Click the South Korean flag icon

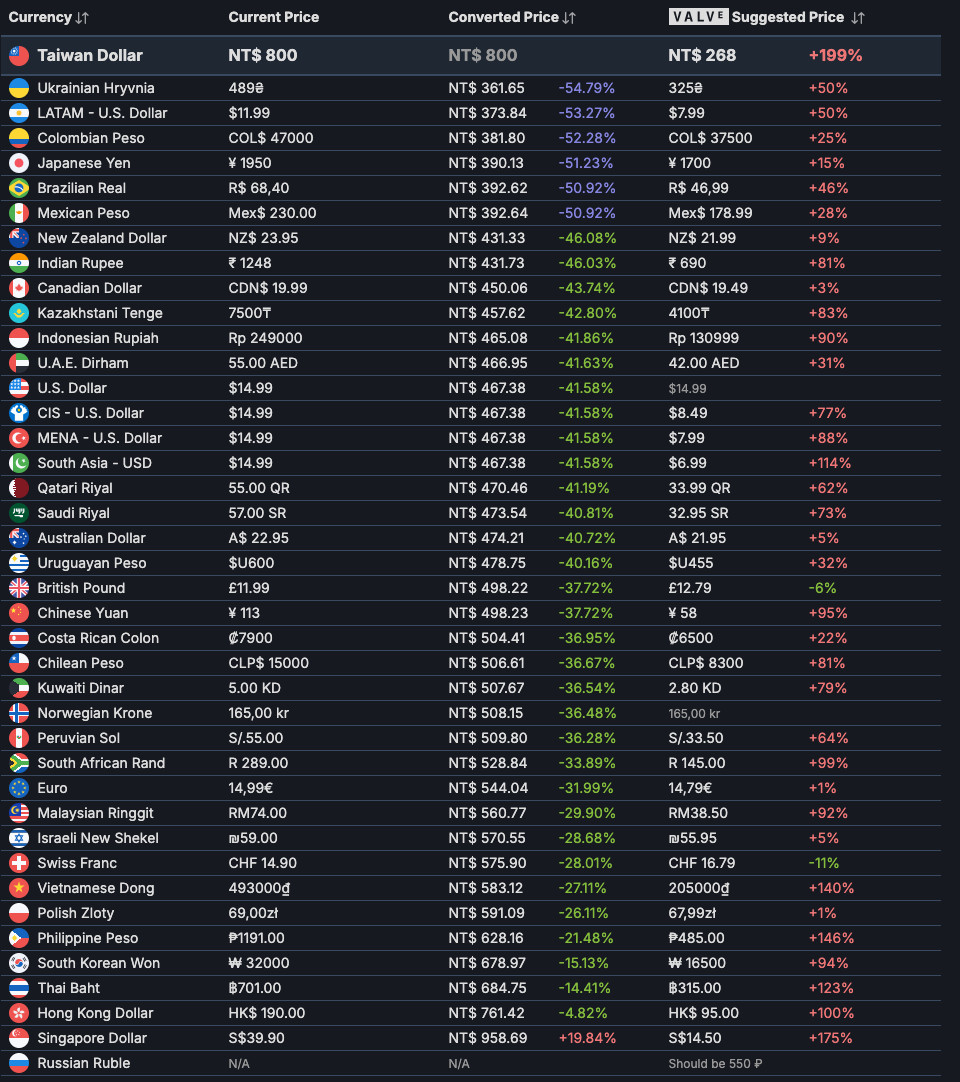point(19,963)
